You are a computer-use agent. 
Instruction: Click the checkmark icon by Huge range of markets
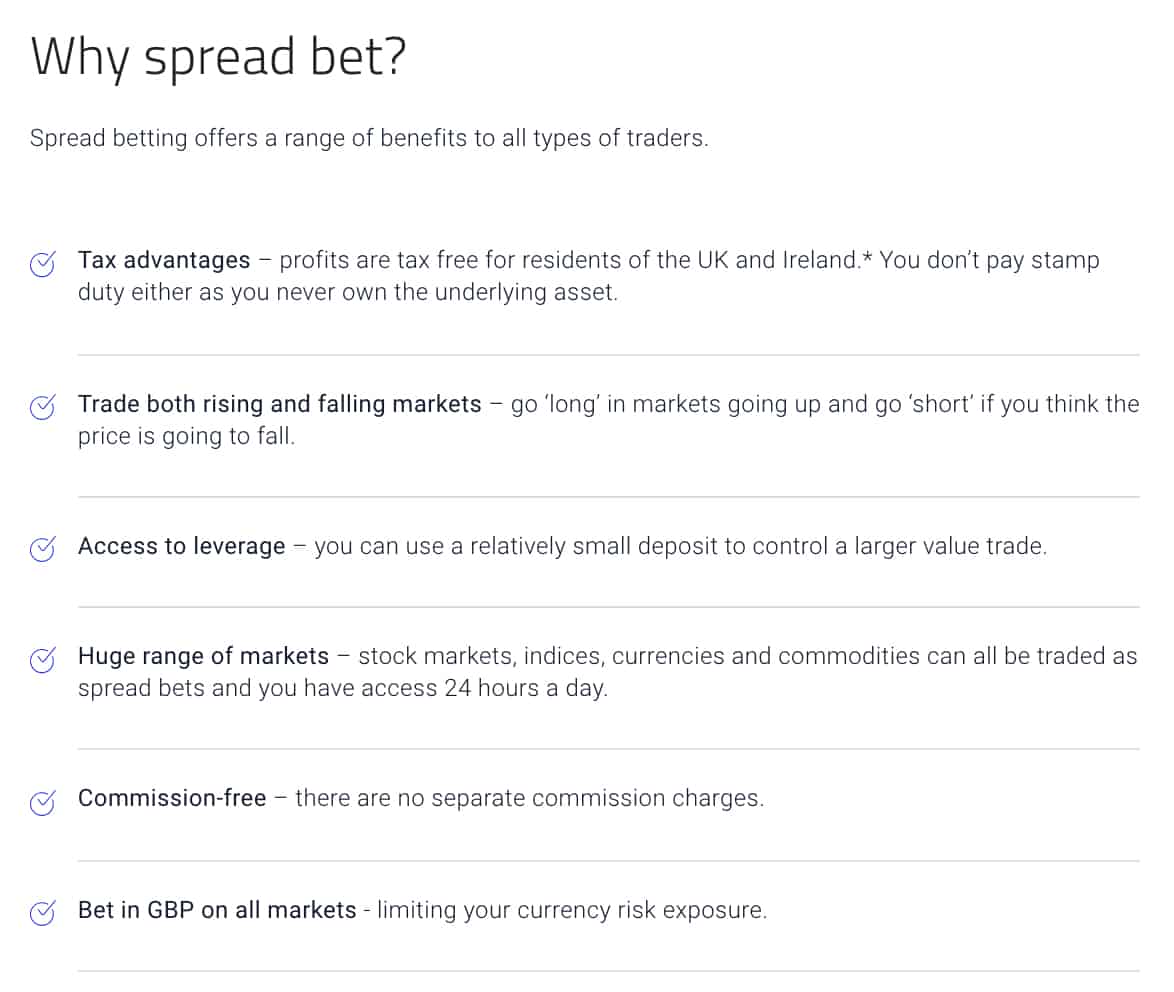(x=42, y=659)
